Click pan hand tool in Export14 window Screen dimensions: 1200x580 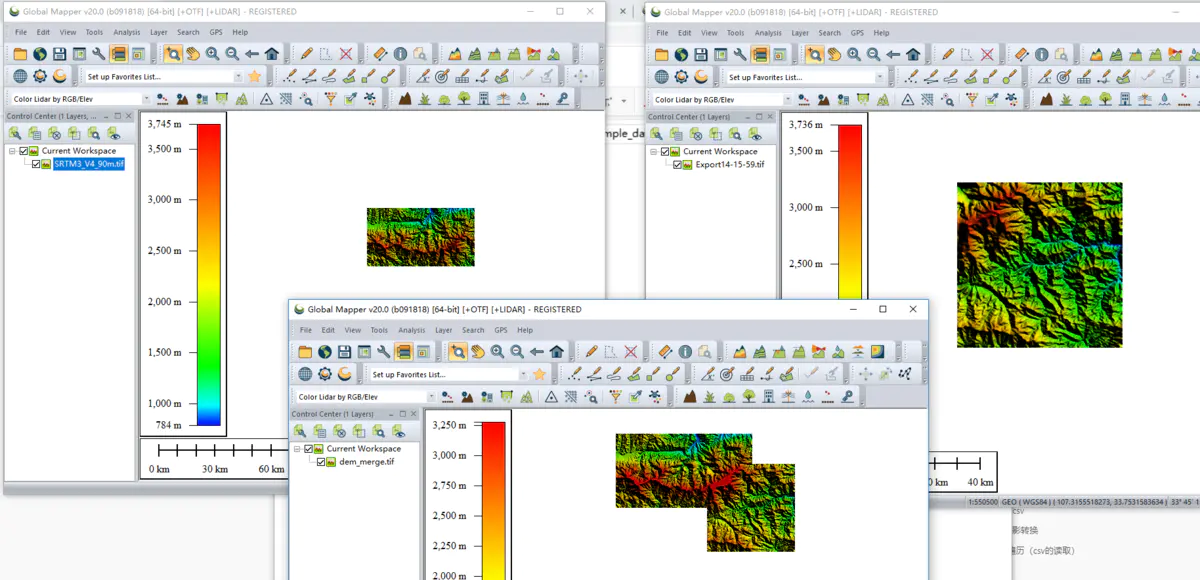pos(834,54)
